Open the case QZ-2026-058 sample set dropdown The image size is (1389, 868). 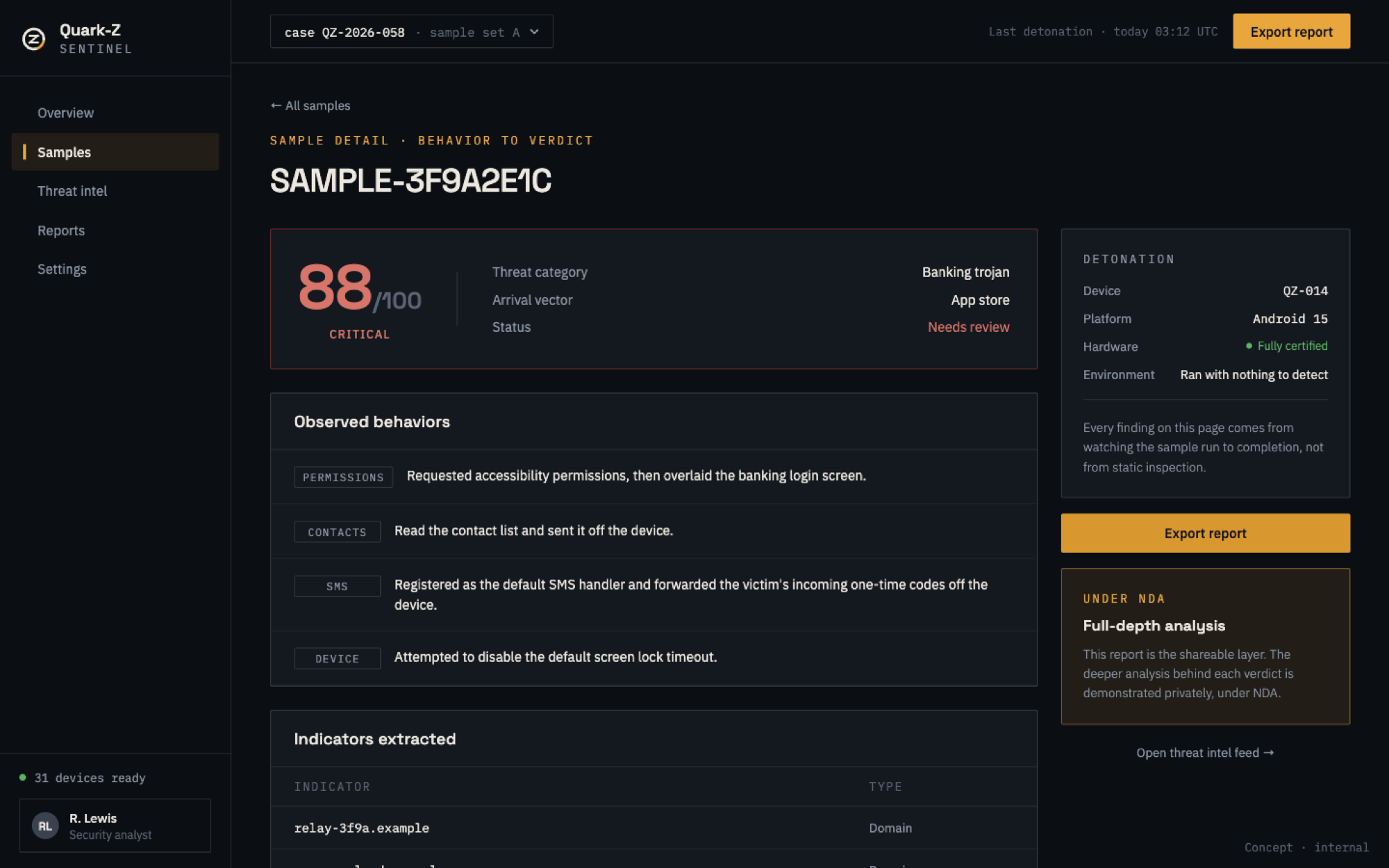click(x=411, y=32)
